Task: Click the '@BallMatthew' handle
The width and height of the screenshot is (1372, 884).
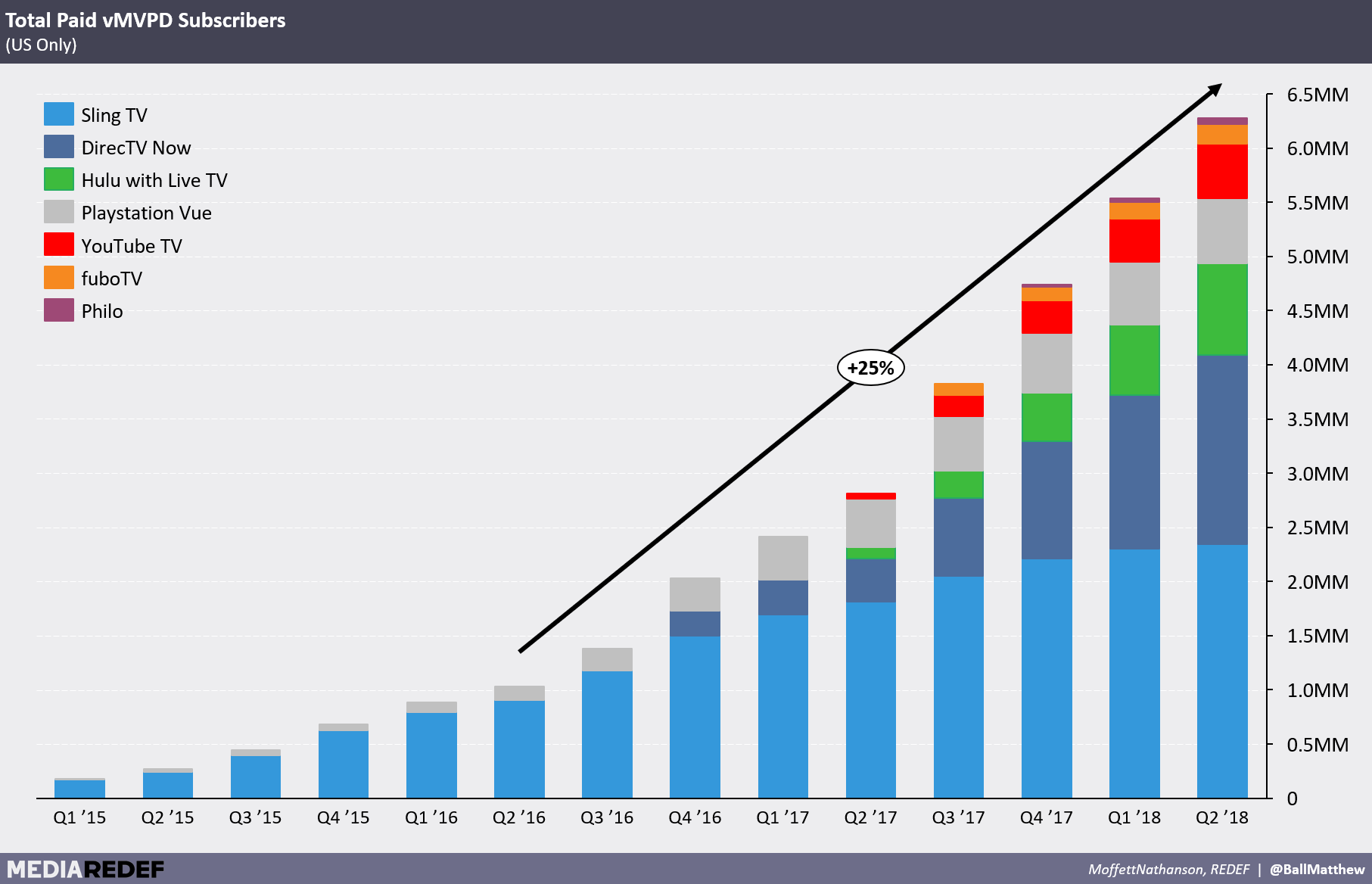Action: click(1318, 870)
